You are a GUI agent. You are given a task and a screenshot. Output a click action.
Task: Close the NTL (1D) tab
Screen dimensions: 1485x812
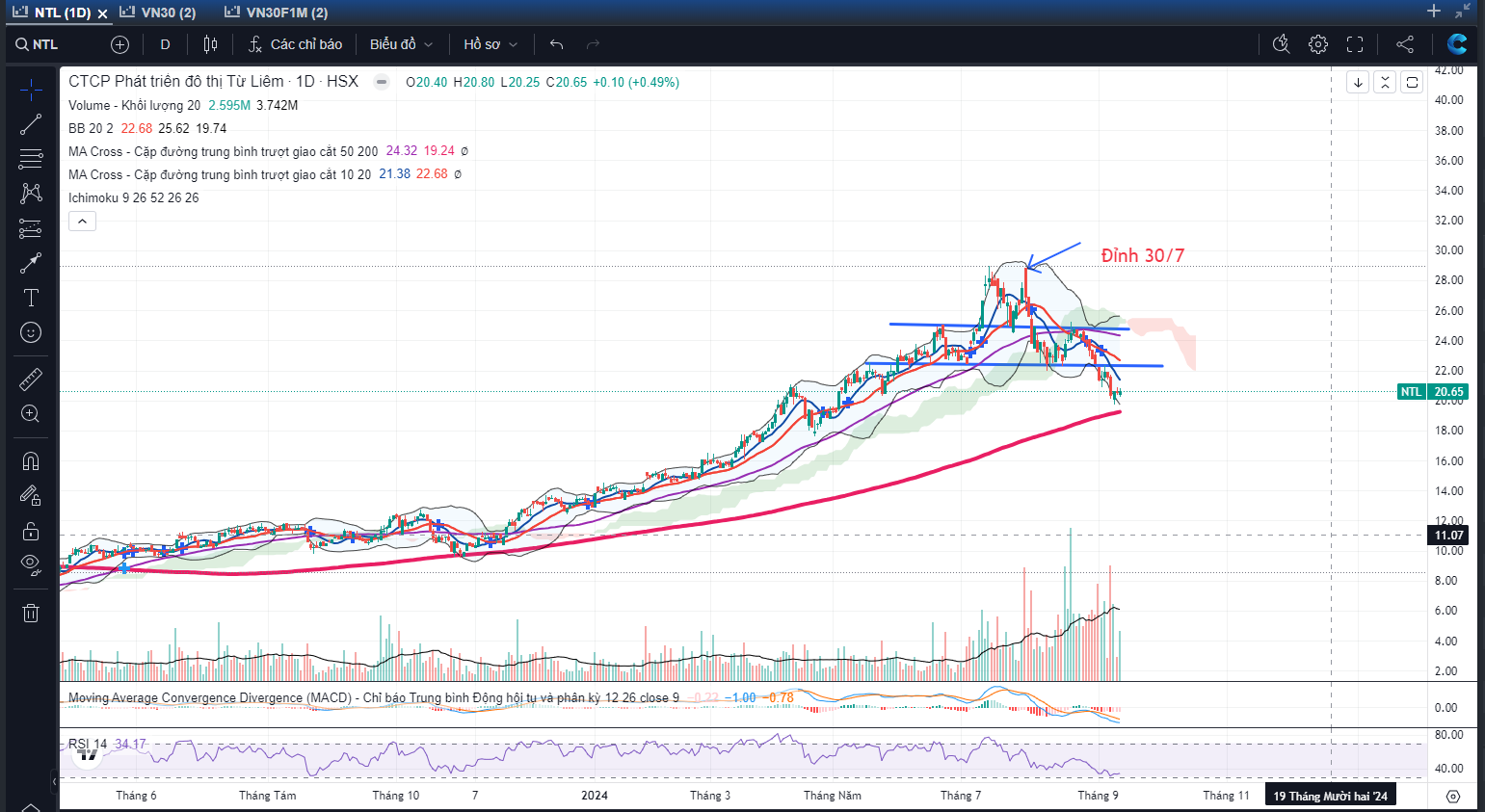click(x=102, y=13)
